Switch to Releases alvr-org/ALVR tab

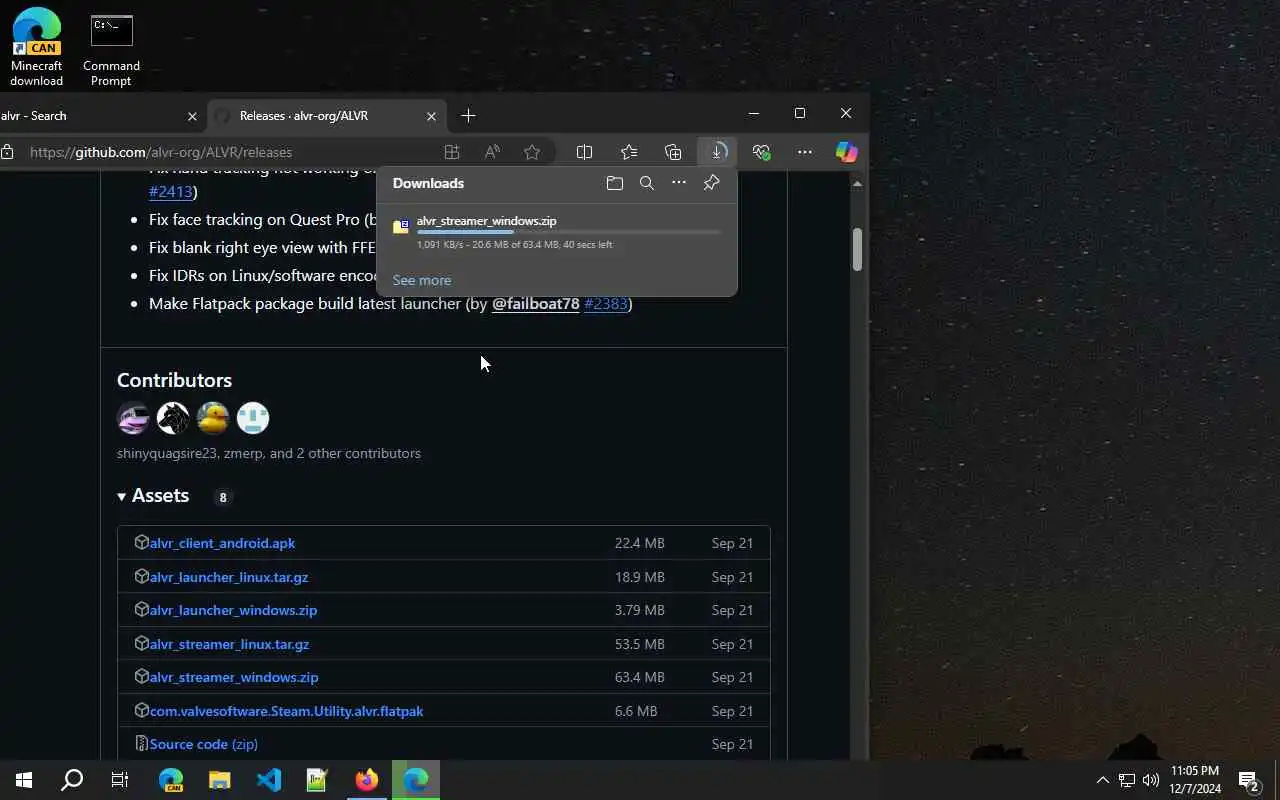325,116
